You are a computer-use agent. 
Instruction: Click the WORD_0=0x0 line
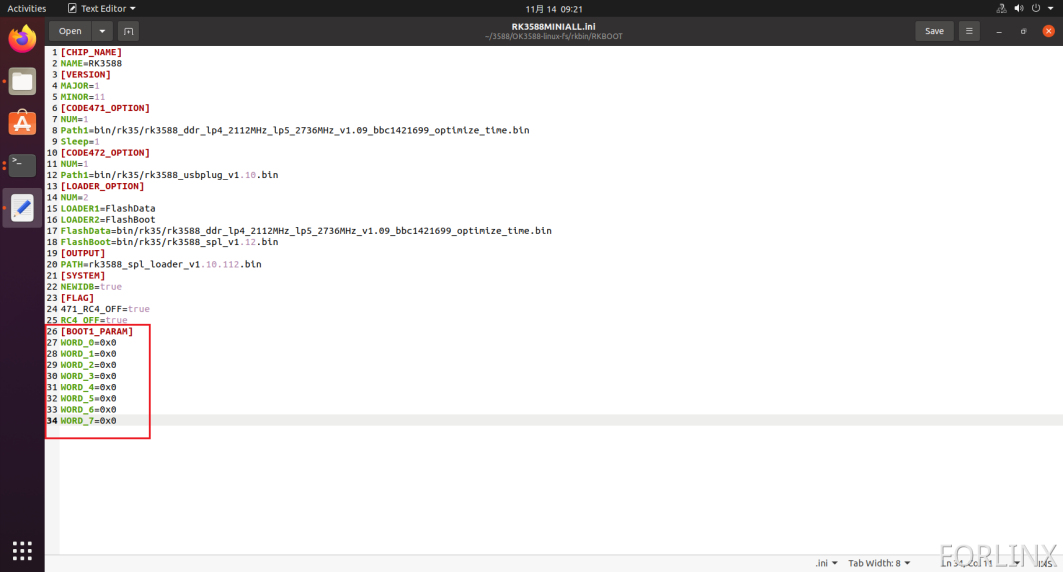pos(88,343)
